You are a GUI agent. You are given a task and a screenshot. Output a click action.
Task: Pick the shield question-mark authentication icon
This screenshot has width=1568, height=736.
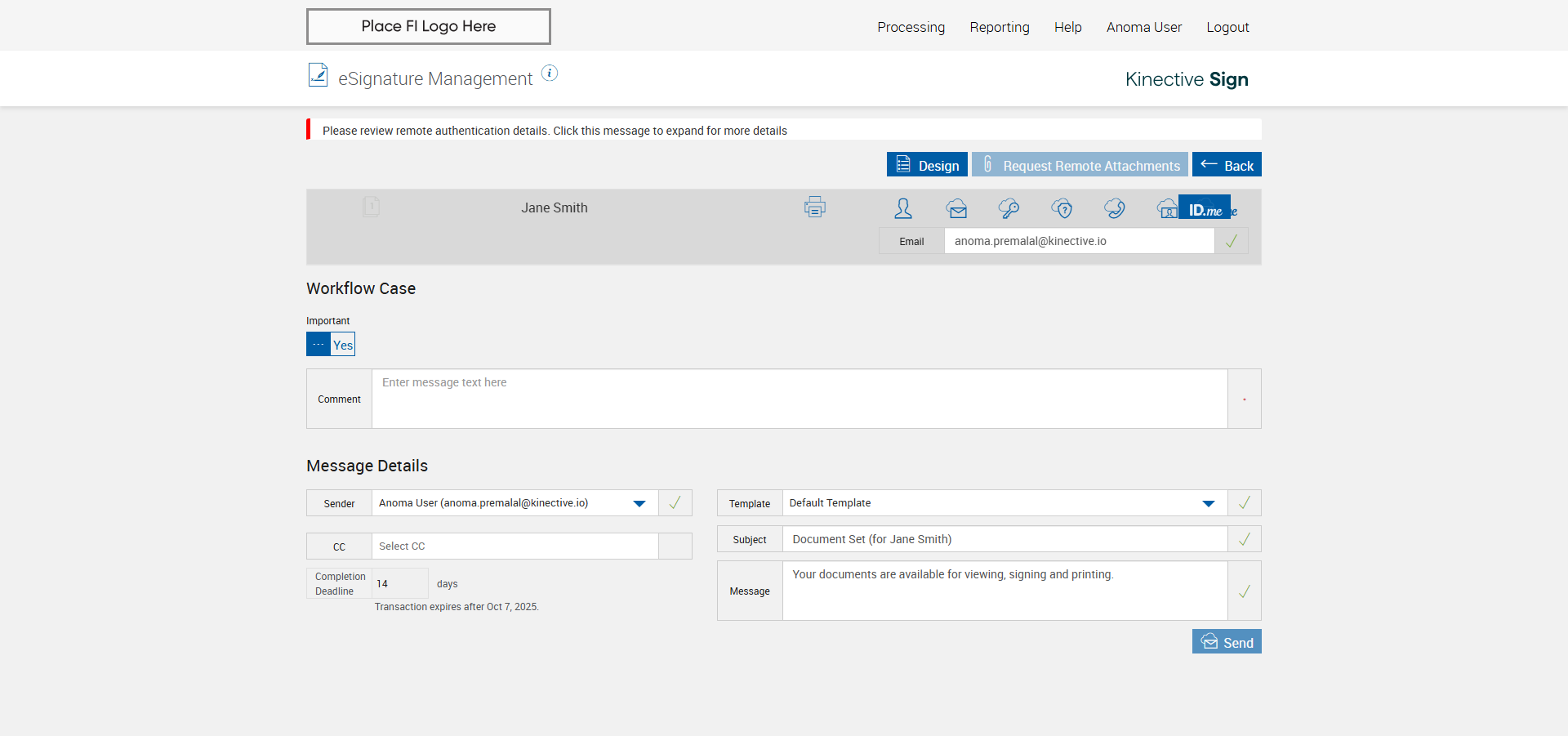[1062, 209]
